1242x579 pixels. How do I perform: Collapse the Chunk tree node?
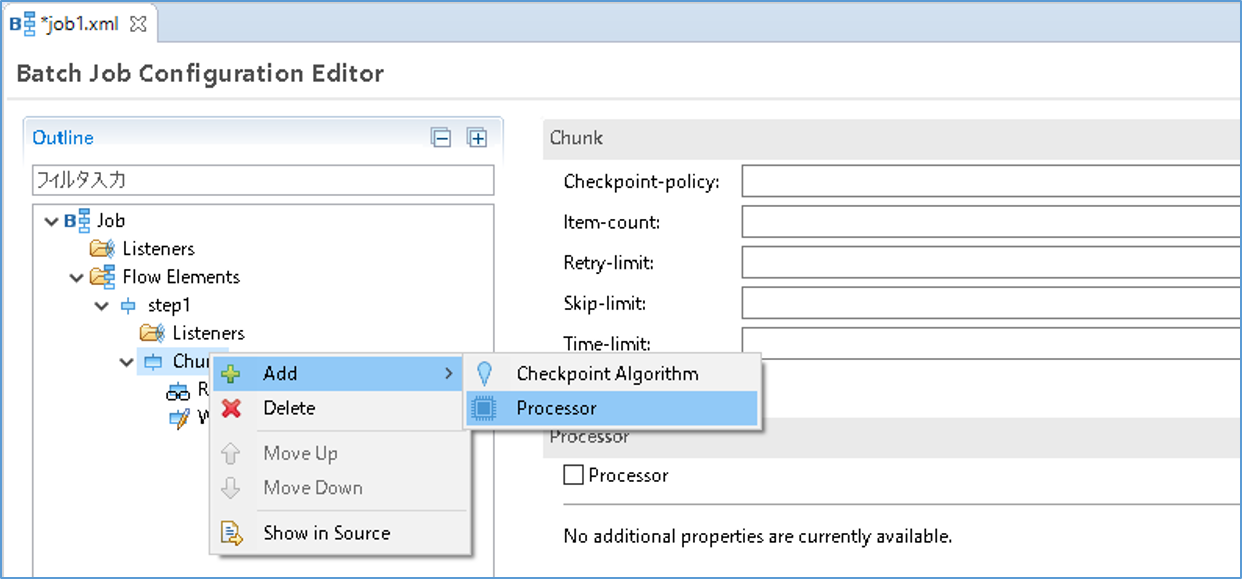point(126,361)
